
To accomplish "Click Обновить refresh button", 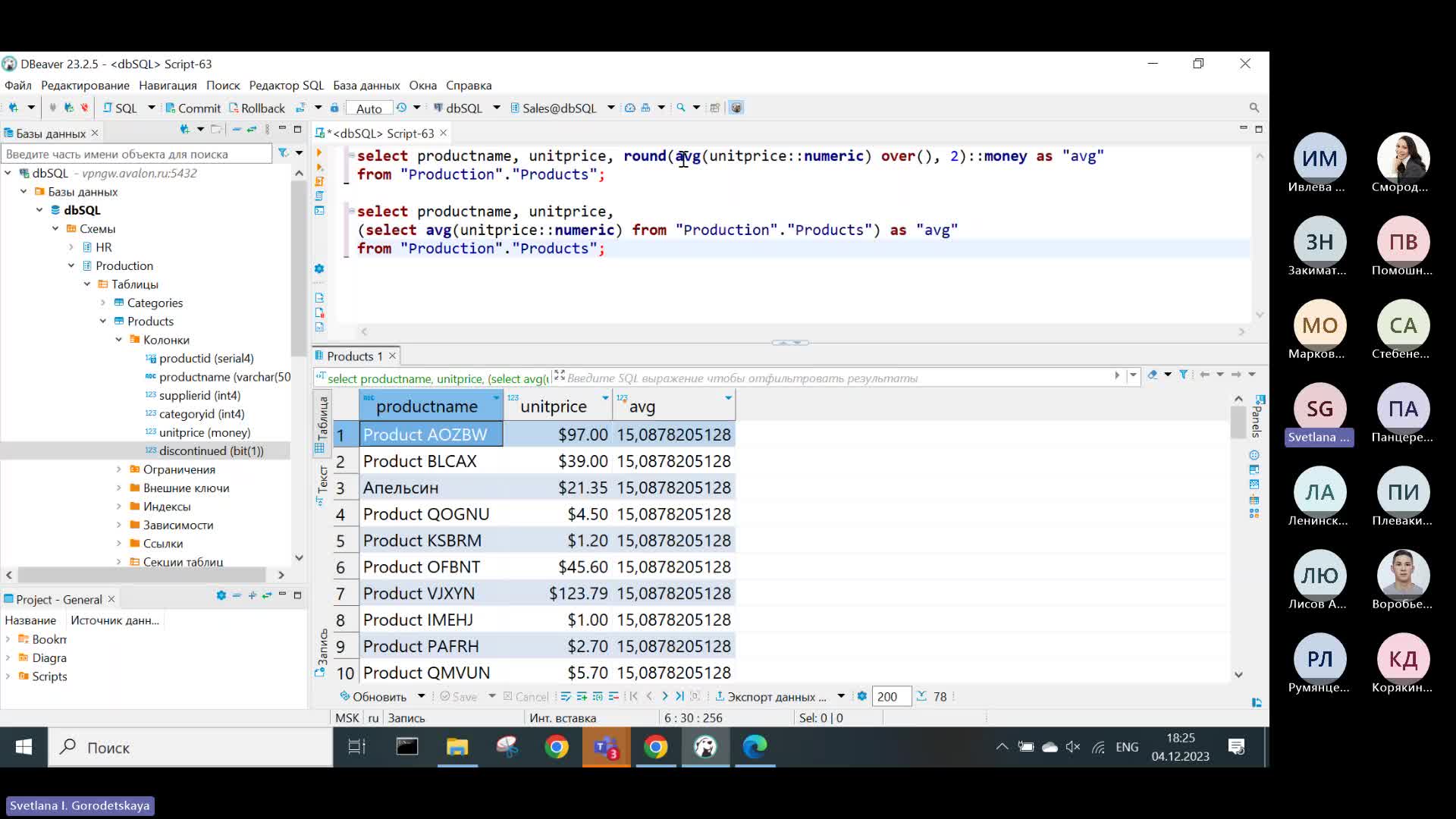I will point(373,696).
